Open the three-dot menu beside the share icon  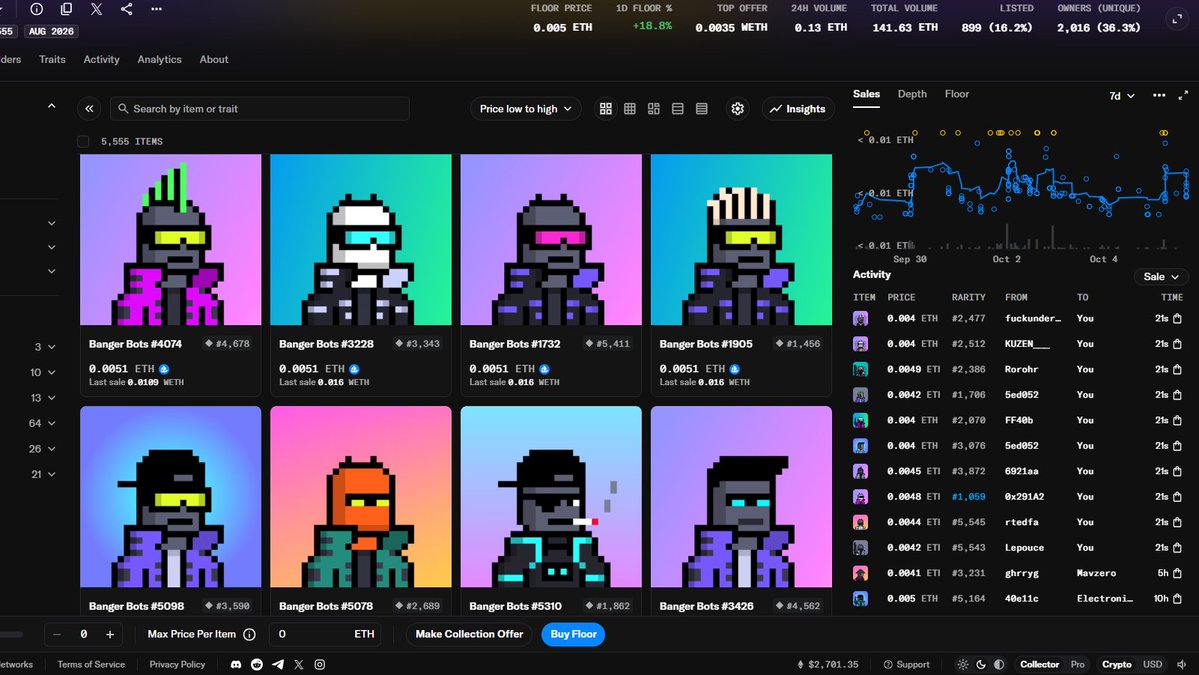point(157,9)
